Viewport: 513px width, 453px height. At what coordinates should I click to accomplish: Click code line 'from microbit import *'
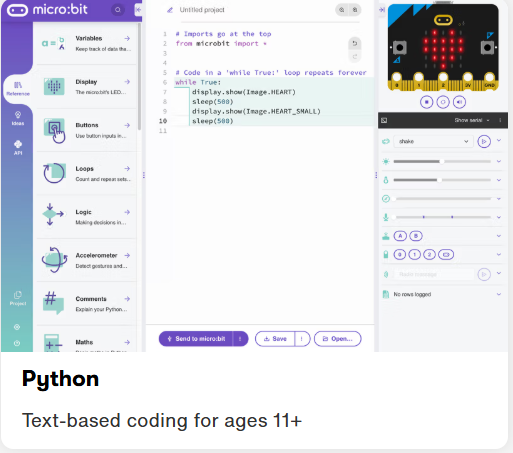click(221, 44)
